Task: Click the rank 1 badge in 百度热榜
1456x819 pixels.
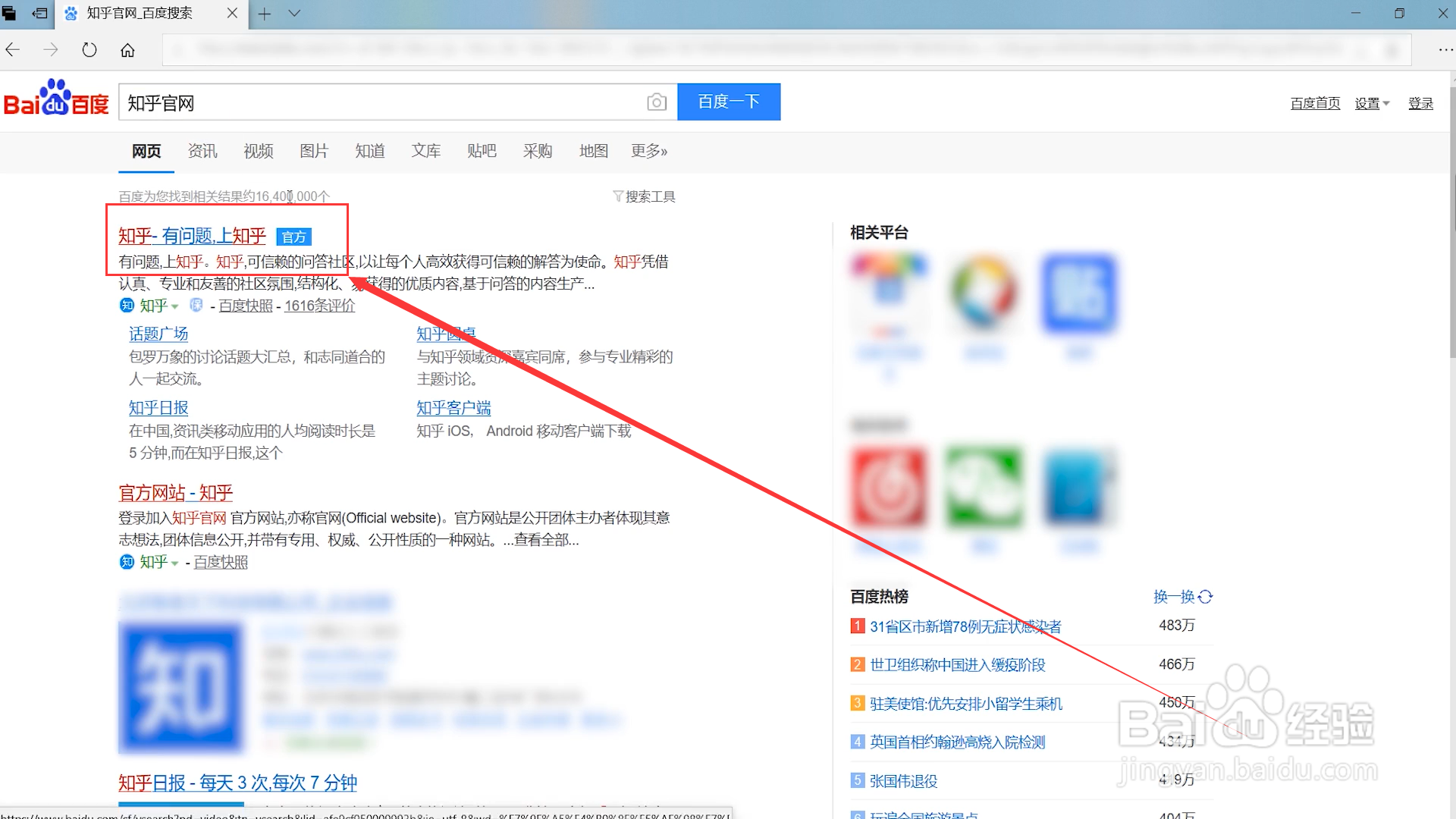Action: pyautogui.click(x=858, y=626)
